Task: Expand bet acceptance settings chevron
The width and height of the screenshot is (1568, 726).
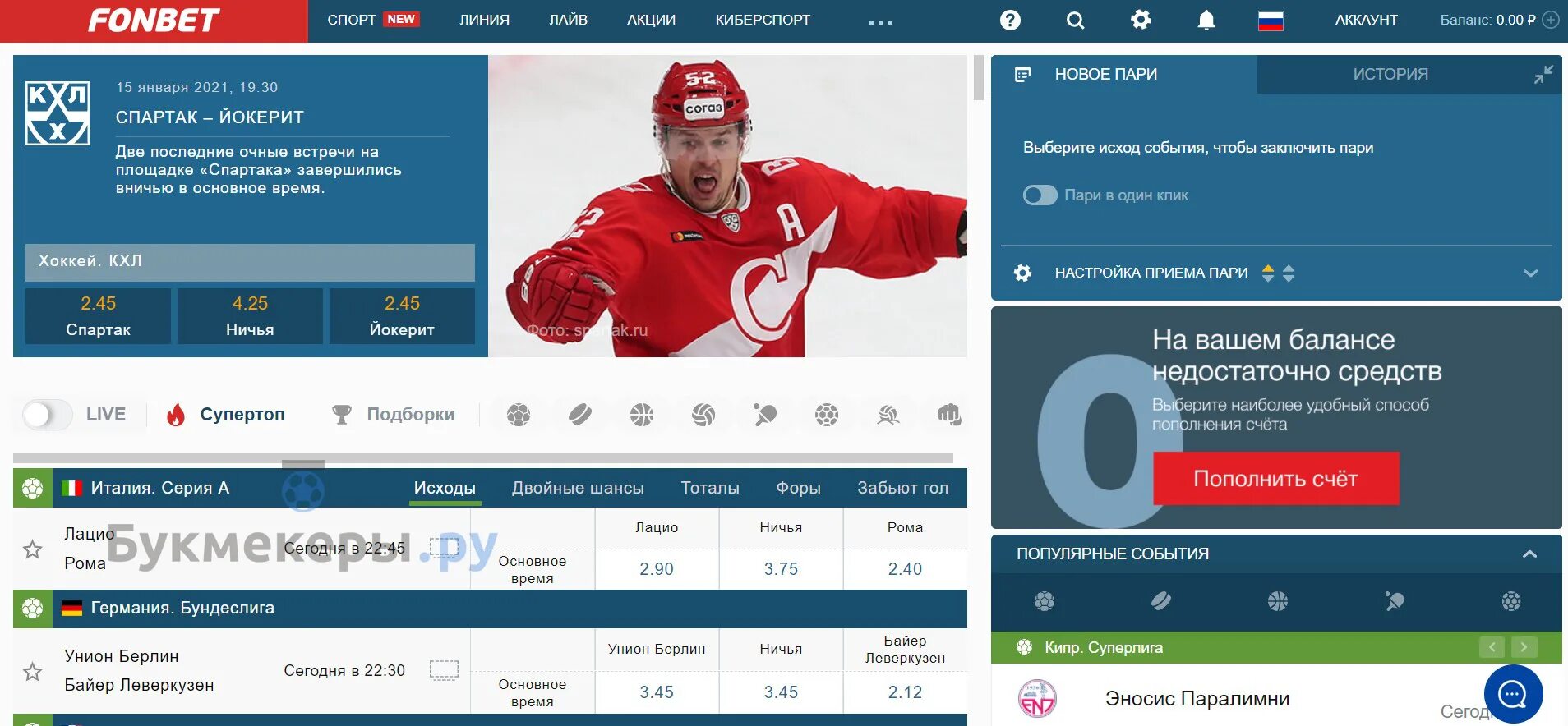Action: [1530, 273]
